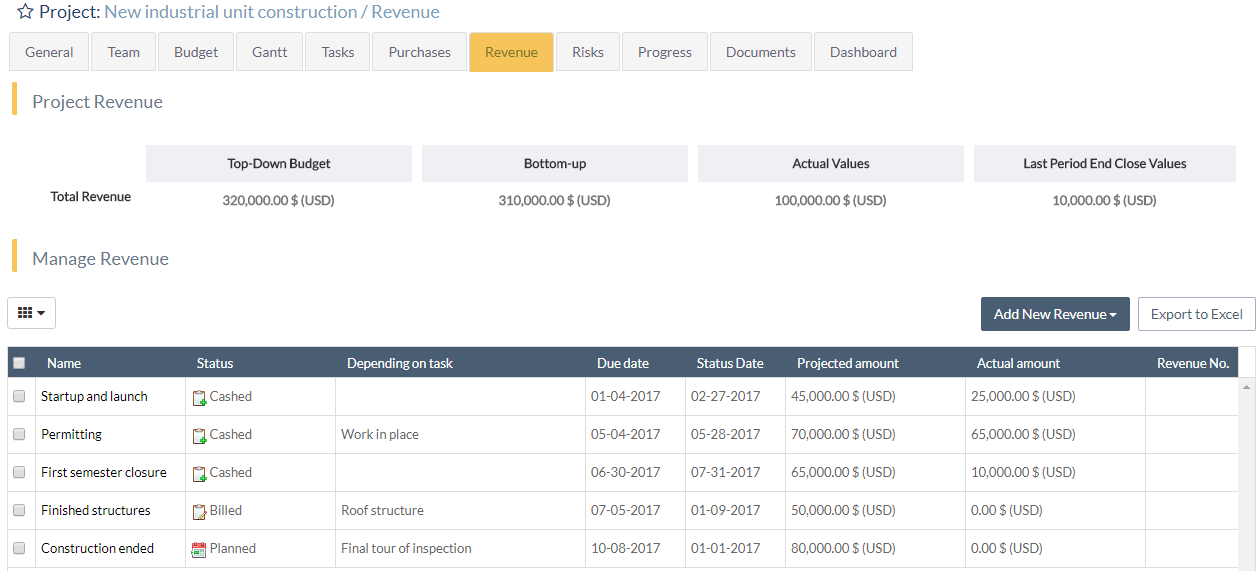
Task: View the Progress tab
Action: coord(665,52)
